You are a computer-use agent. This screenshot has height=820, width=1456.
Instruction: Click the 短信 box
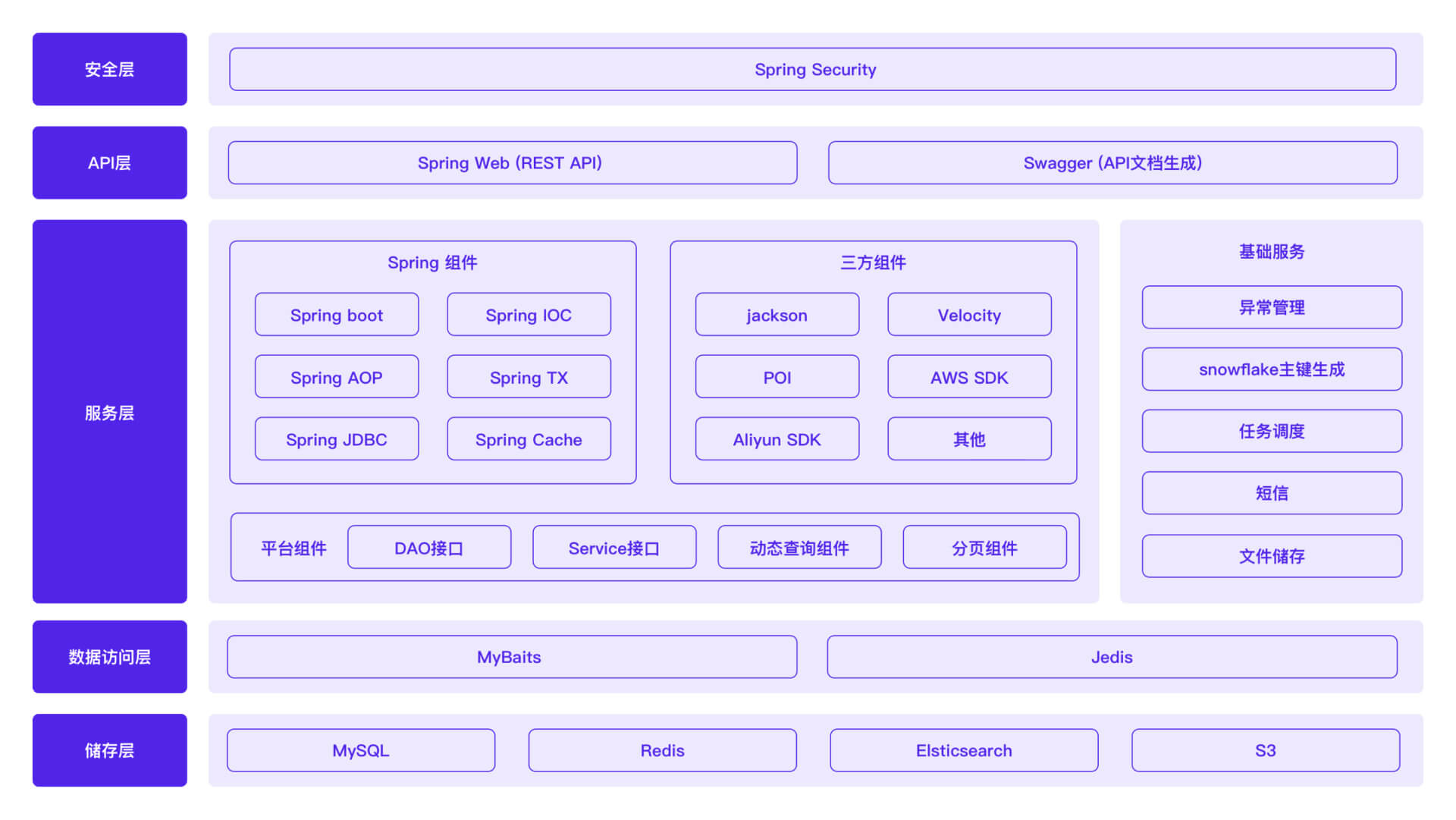(x=1272, y=493)
